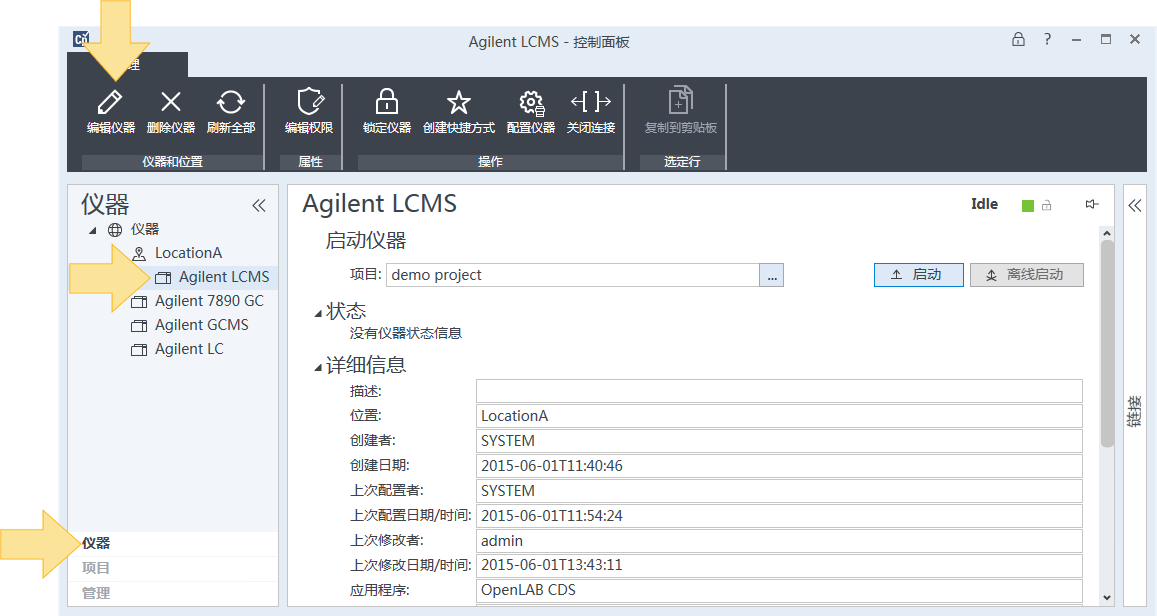Switch to 项目 navigation tab
This screenshot has height=616, width=1157.
[x=173, y=568]
